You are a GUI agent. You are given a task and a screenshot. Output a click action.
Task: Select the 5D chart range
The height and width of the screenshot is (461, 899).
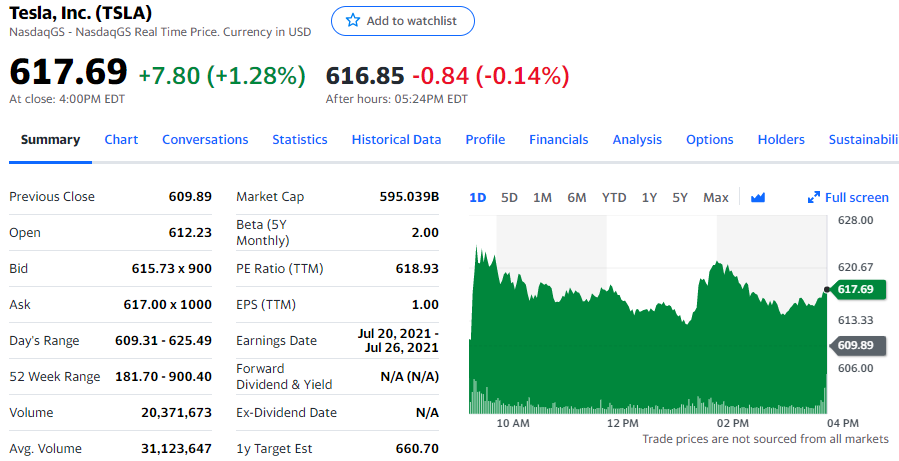(509, 197)
